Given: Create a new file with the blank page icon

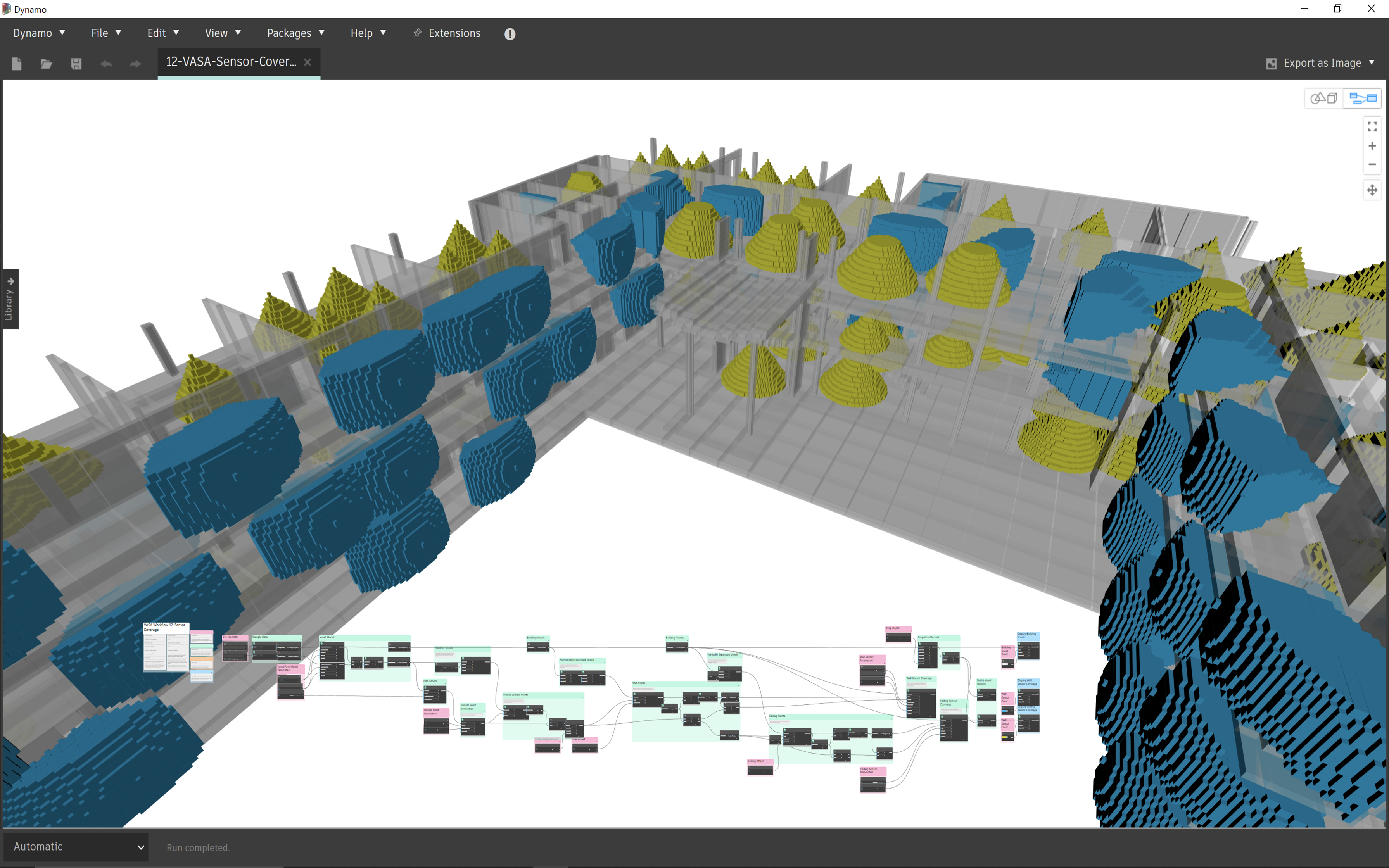Looking at the screenshot, I should tap(17, 64).
